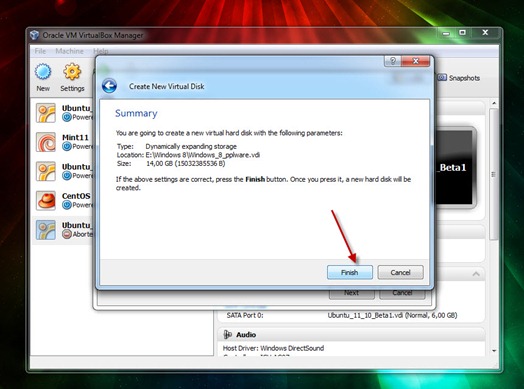Collapse the section using the chevron arrow
This screenshot has width=524, height=389.
(x=476, y=274)
